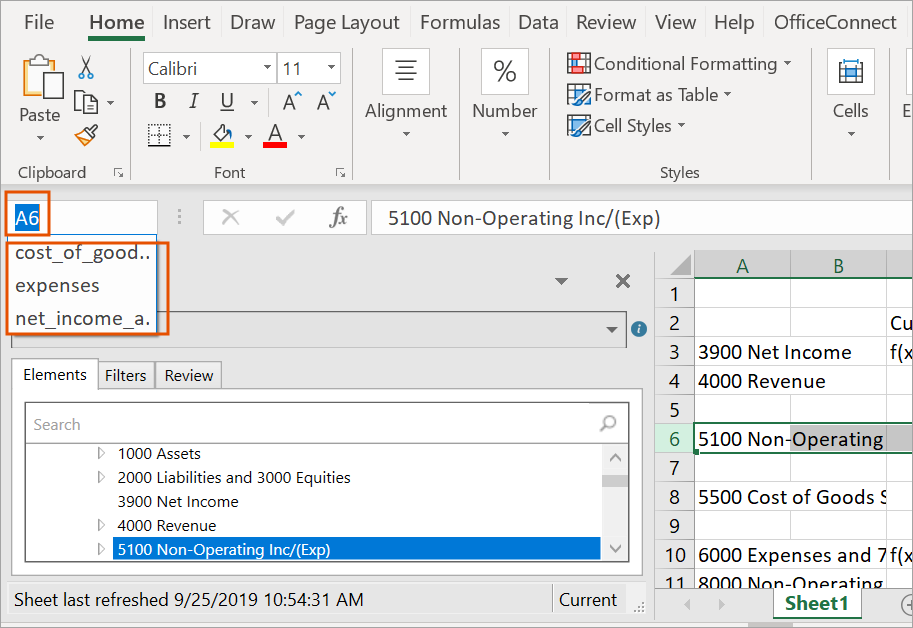Image resolution: width=913 pixels, height=628 pixels.
Task: Apply red font color
Action: (x=275, y=136)
